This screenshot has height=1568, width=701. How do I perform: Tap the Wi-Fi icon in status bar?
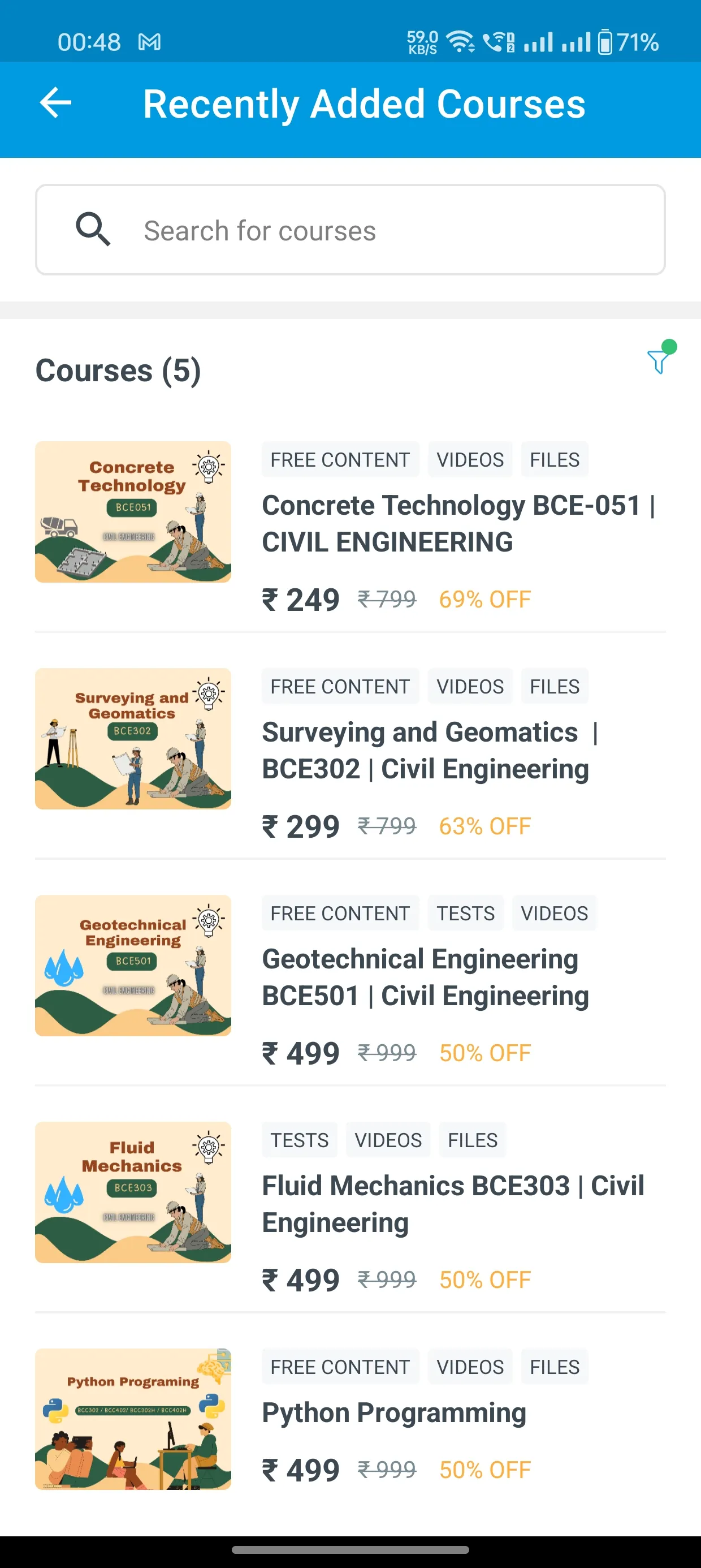pyautogui.click(x=460, y=42)
